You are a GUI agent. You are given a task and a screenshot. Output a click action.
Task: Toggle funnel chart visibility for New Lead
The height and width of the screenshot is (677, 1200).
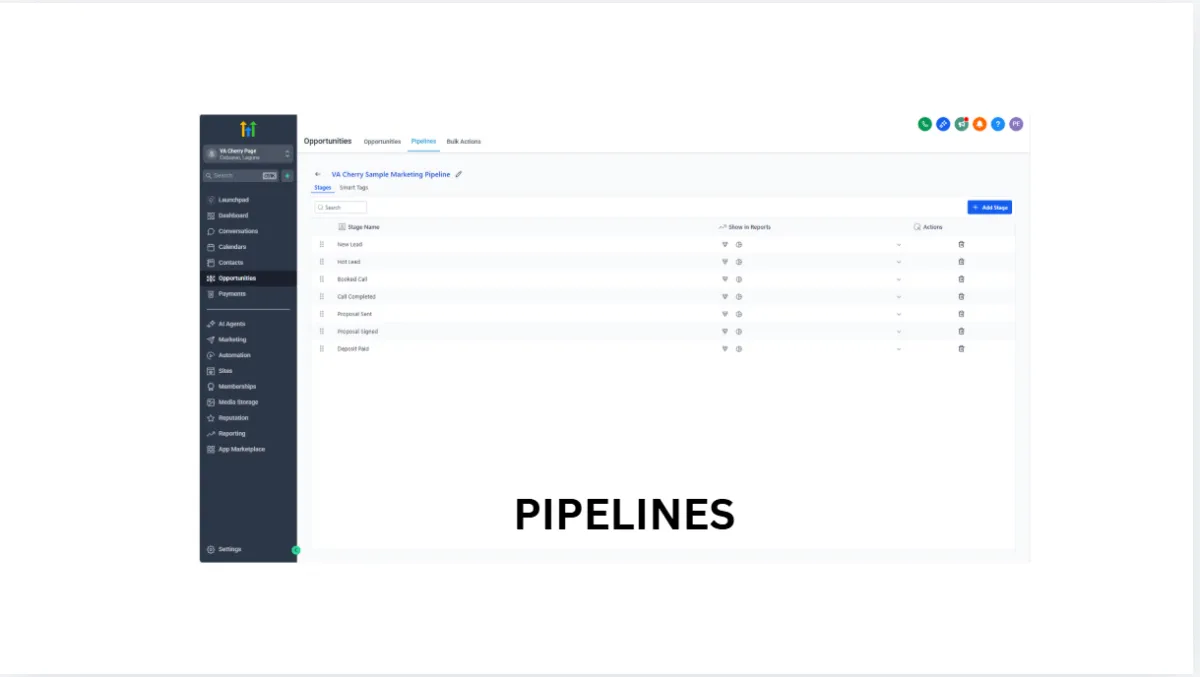(725, 244)
